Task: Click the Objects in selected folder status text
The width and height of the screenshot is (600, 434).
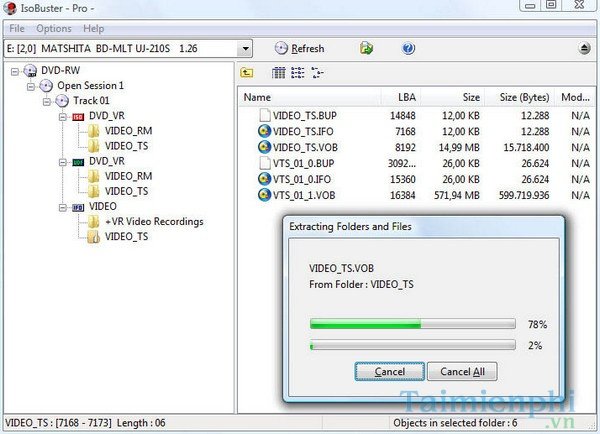Action: (455, 423)
